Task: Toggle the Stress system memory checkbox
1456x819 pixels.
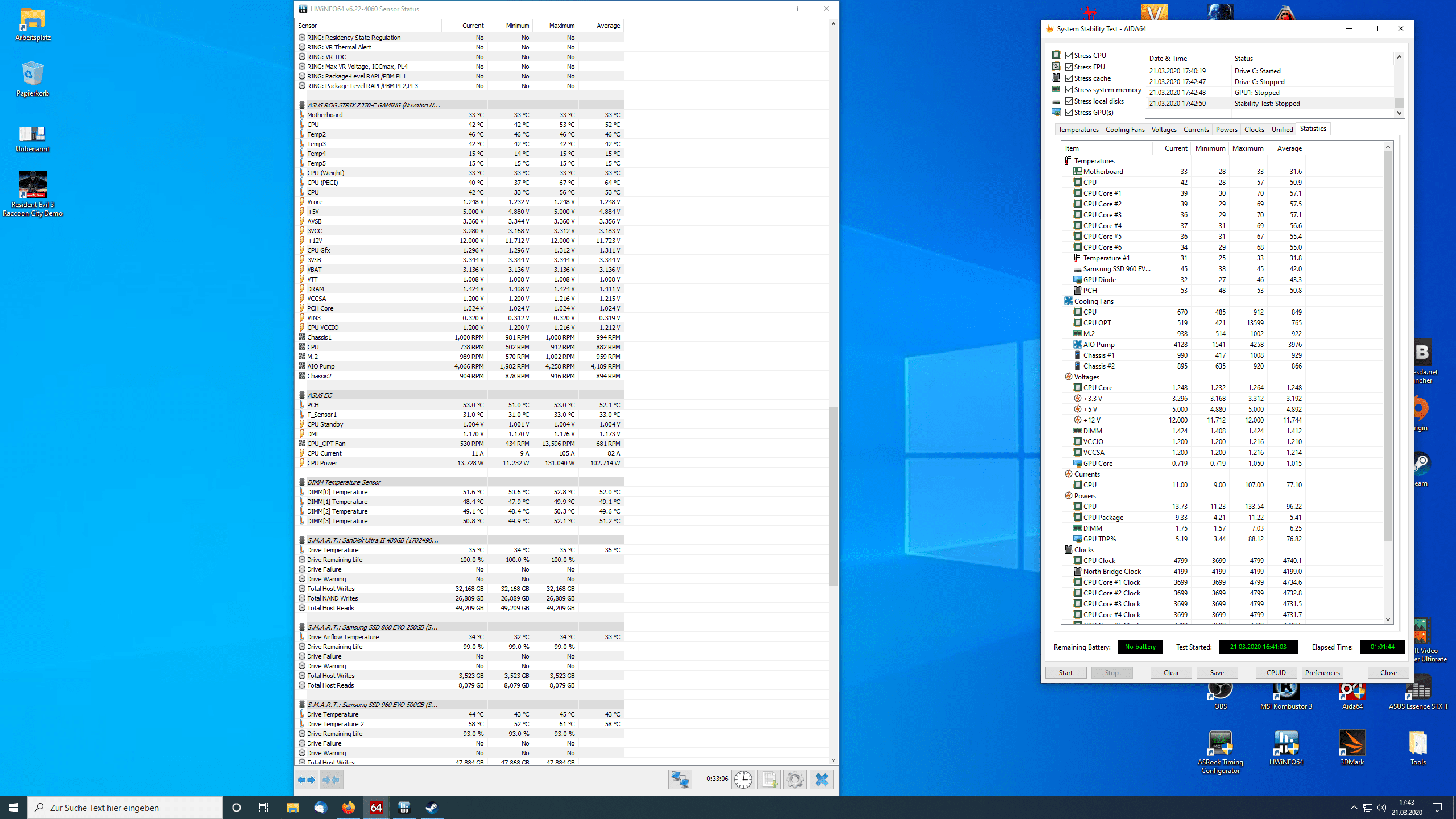Action: [x=1069, y=89]
